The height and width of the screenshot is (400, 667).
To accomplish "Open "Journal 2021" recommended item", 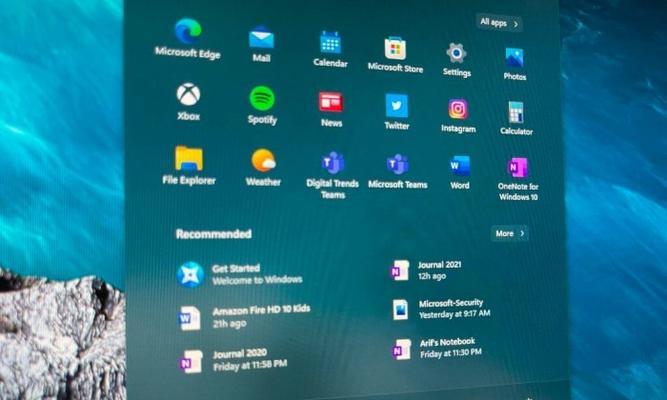I will 439,265.
